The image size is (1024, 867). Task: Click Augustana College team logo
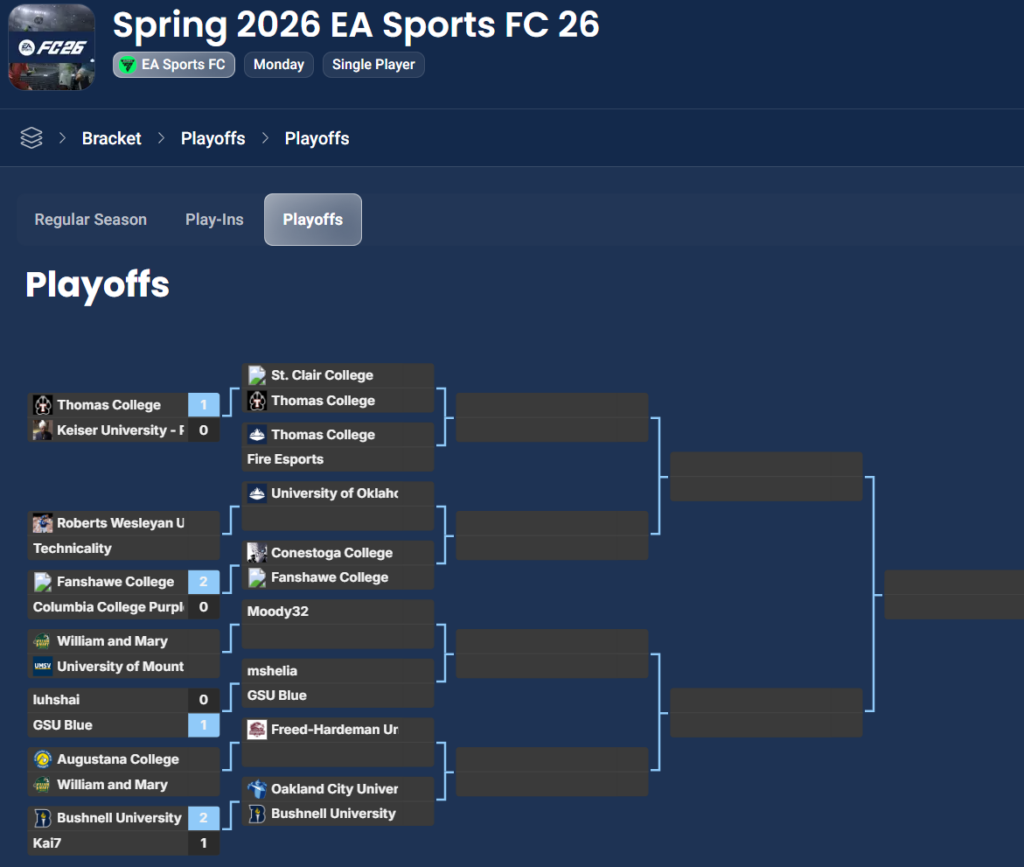coord(42,759)
